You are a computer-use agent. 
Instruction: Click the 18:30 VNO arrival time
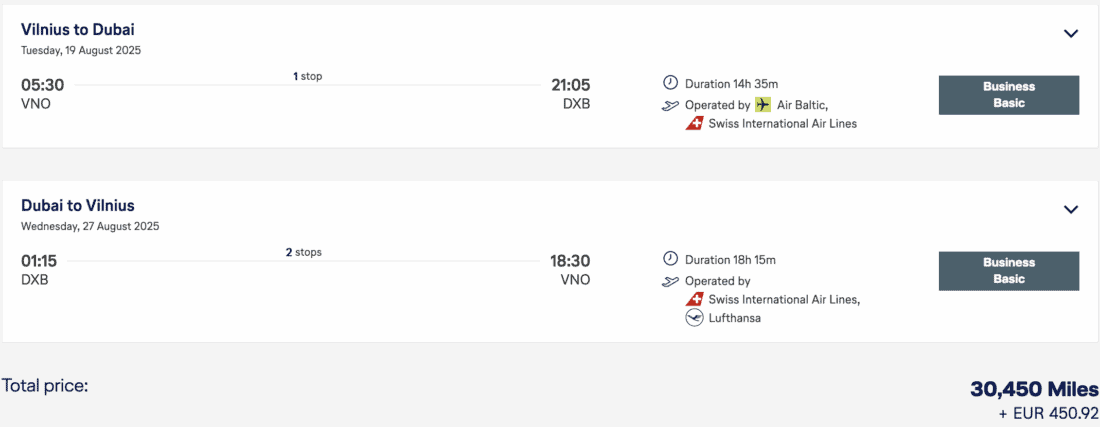coord(570,262)
